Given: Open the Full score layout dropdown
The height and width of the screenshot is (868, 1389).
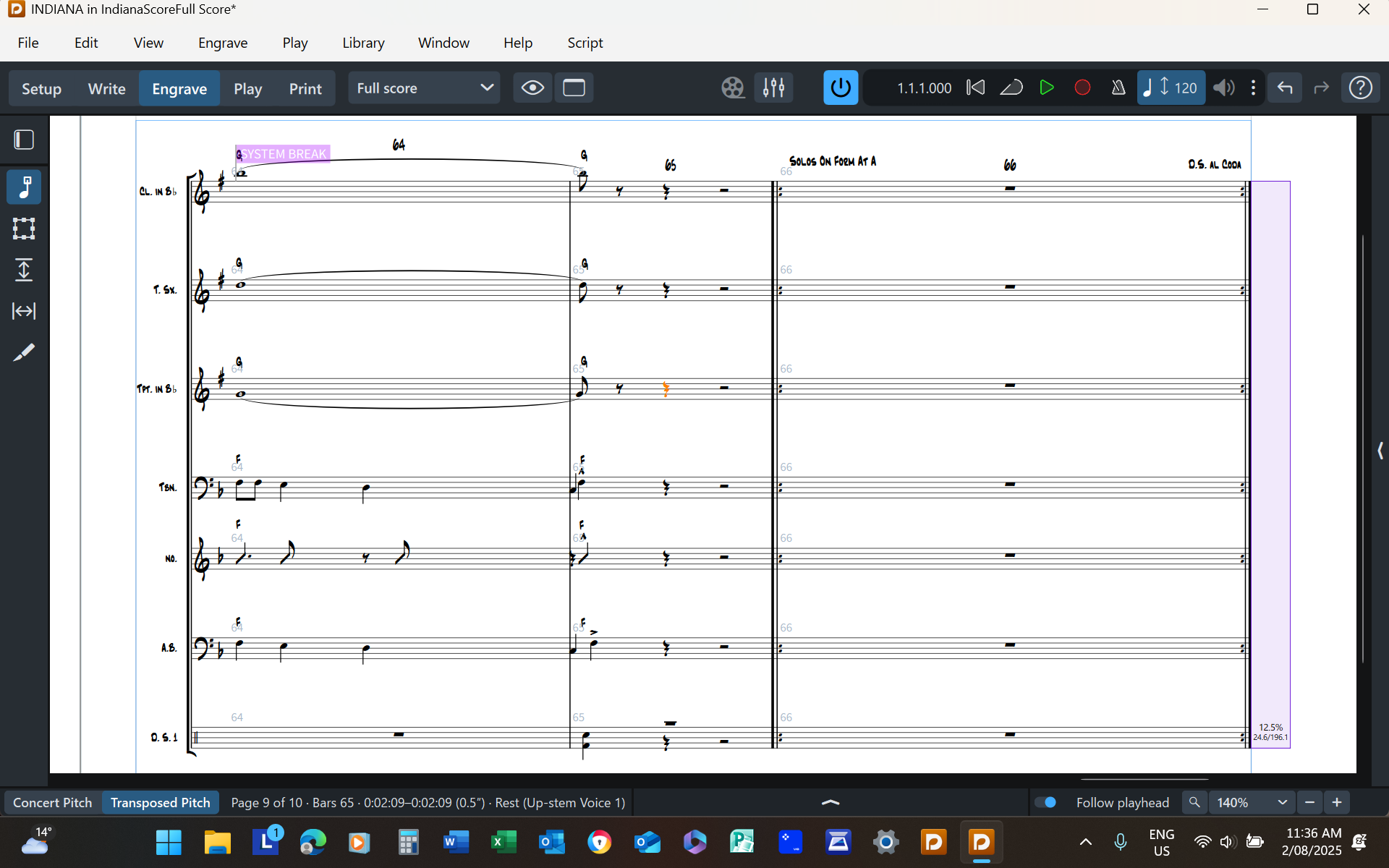Looking at the screenshot, I should pos(424,88).
